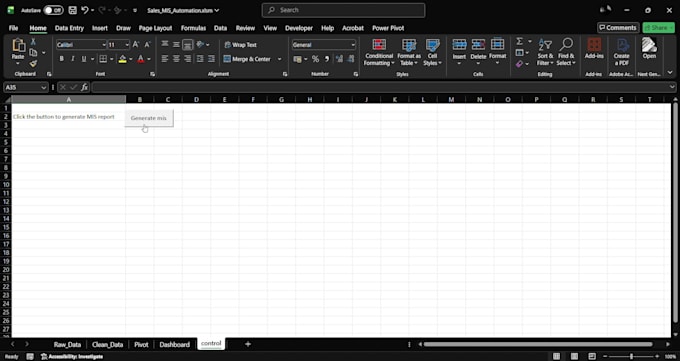The height and width of the screenshot is (361, 680).
Task: Expand Conditional Formatting menu
Action: [x=379, y=52]
